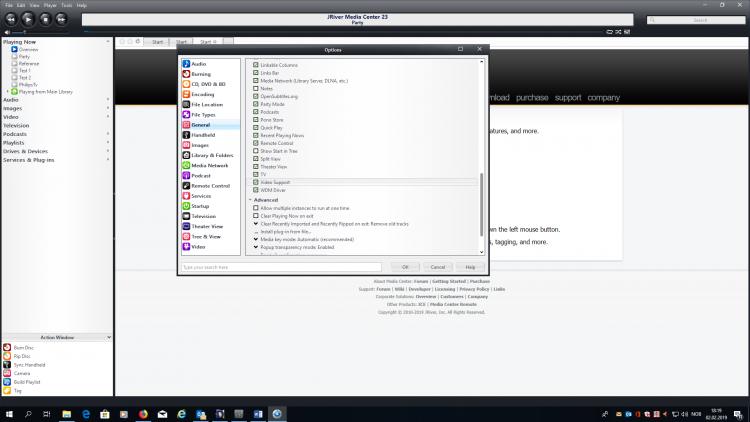Open the Audio options category
The image size is (750, 422).
tap(199, 64)
